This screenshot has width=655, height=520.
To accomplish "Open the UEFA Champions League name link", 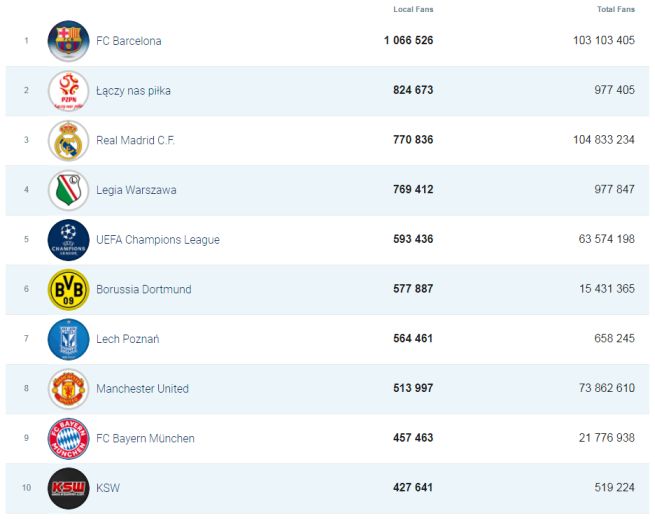I will tap(157, 240).
